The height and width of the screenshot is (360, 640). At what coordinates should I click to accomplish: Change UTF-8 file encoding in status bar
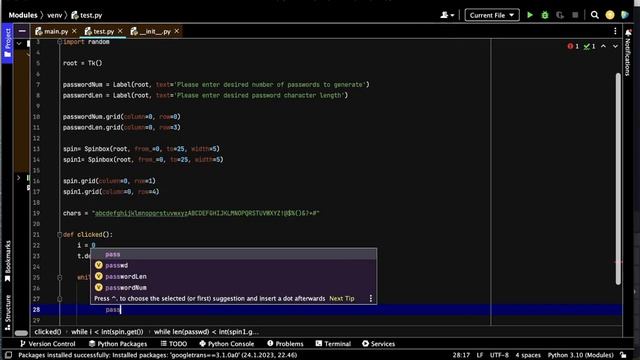pos(499,355)
